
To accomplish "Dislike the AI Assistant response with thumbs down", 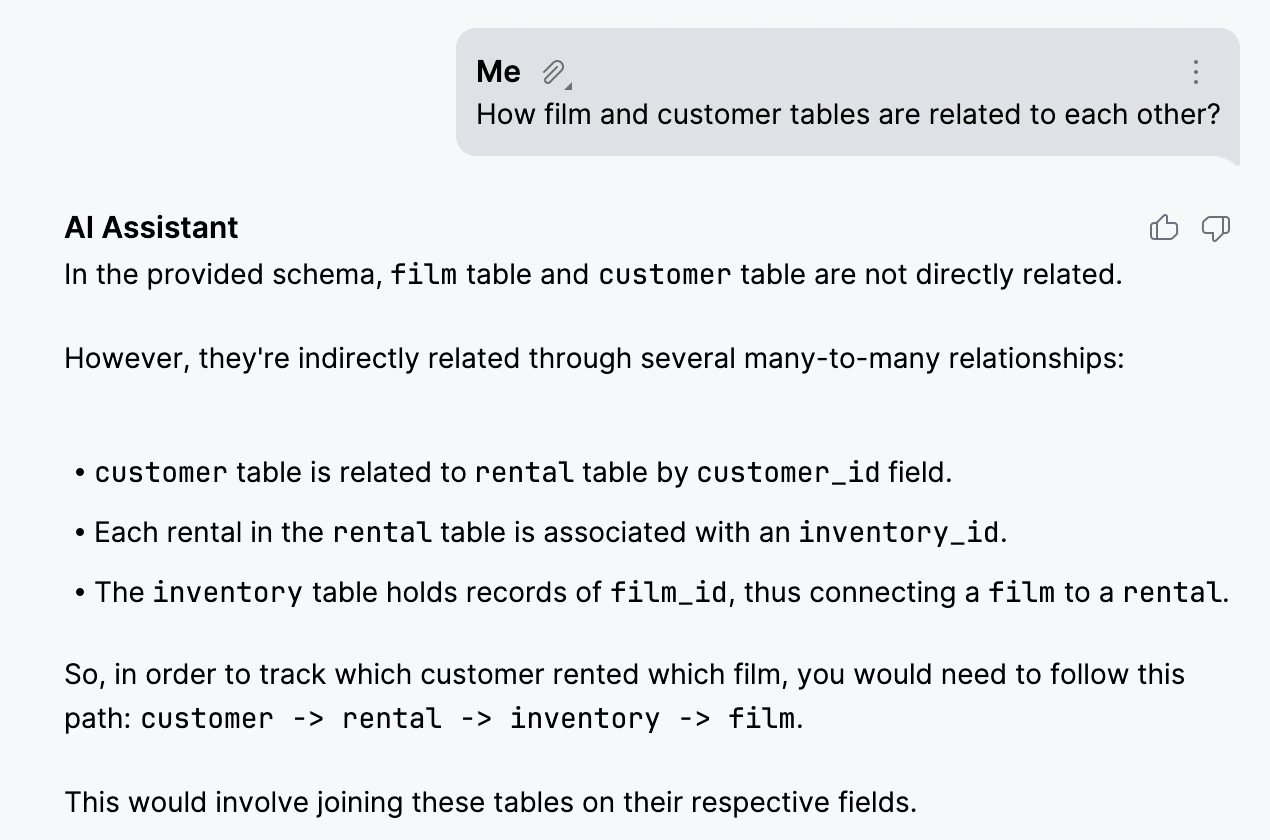I will click(1215, 229).
